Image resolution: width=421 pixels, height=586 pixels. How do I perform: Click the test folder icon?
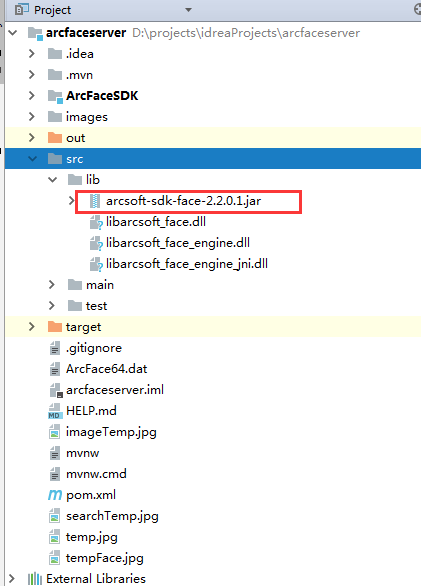(x=75, y=306)
